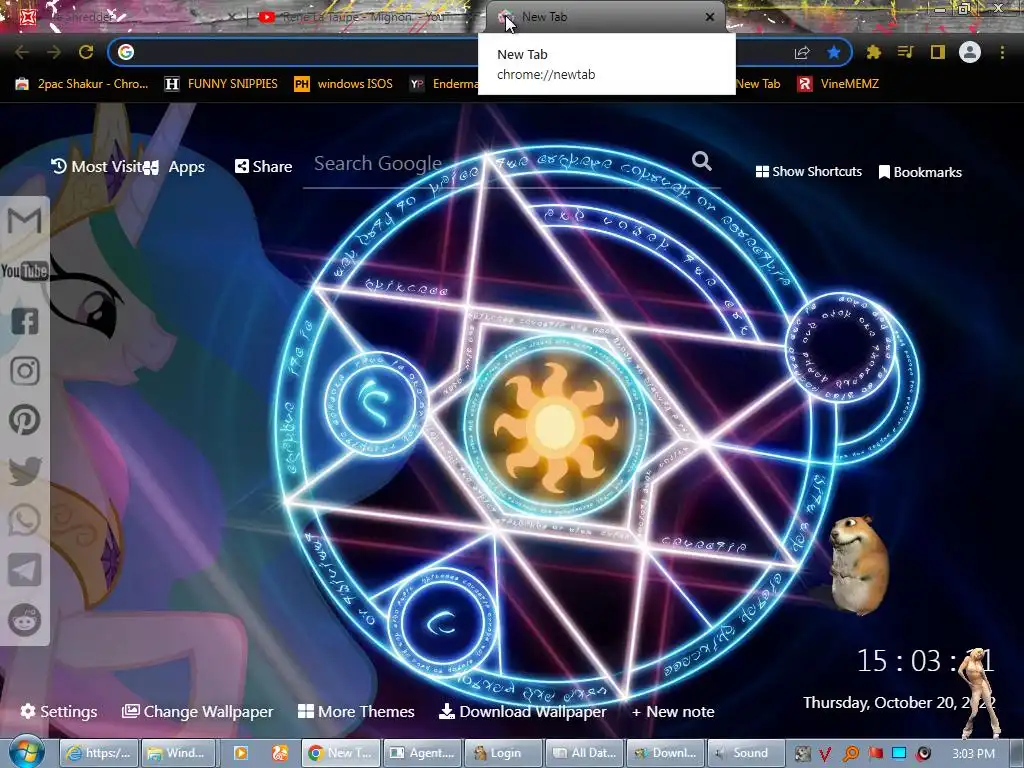Open Instagram from the sidebar
Viewport: 1024px width, 768px height.
tap(25, 371)
